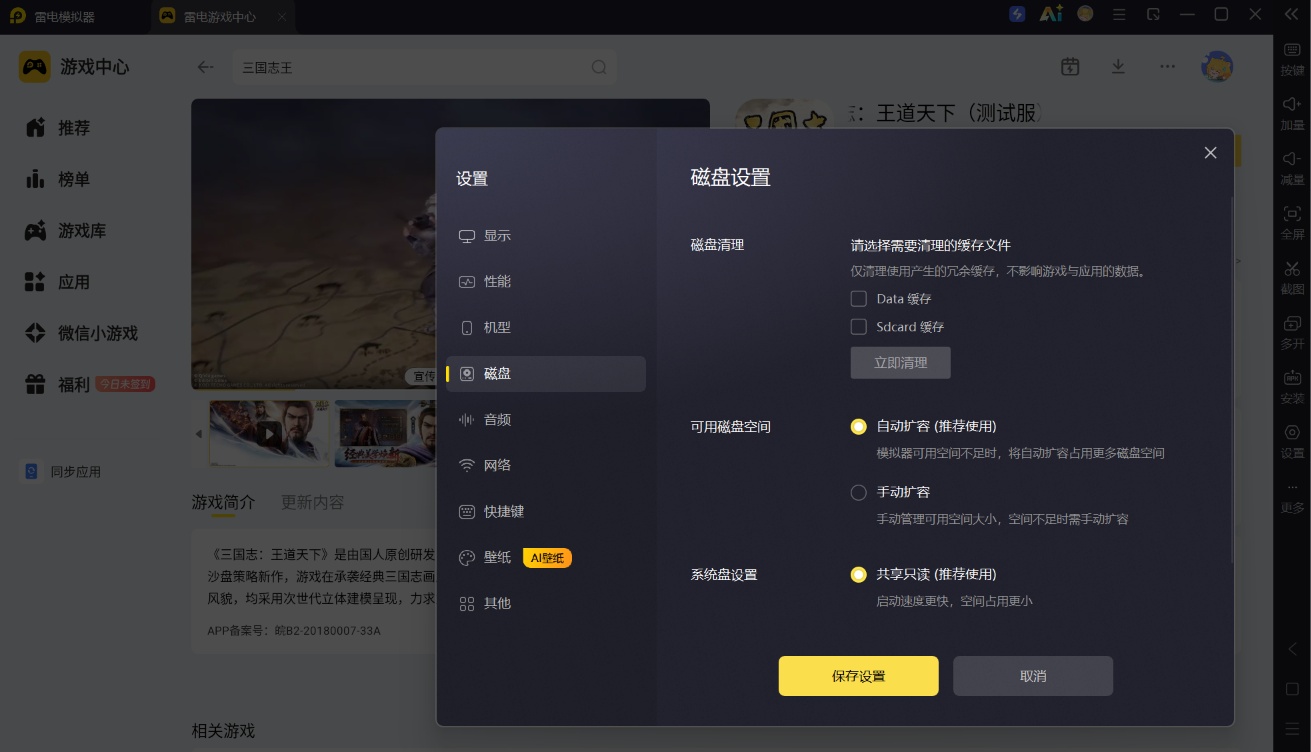Viewport: 1311px width, 752px height.
Task: Open 性能 performance settings
Action: click(546, 282)
